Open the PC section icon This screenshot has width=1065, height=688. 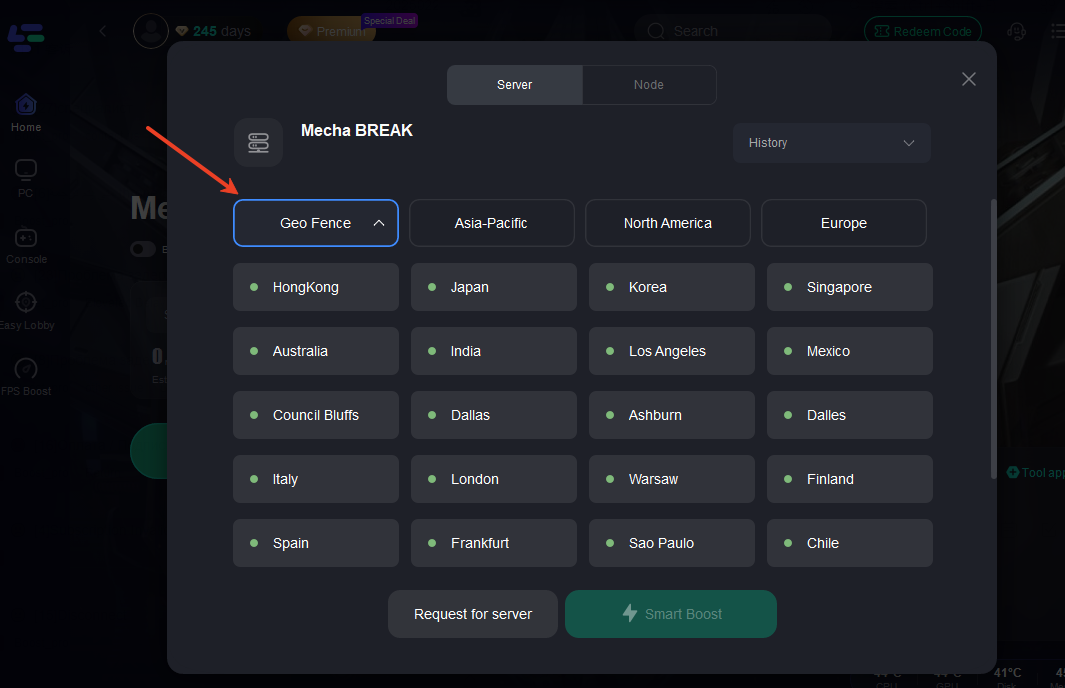click(x=26, y=171)
